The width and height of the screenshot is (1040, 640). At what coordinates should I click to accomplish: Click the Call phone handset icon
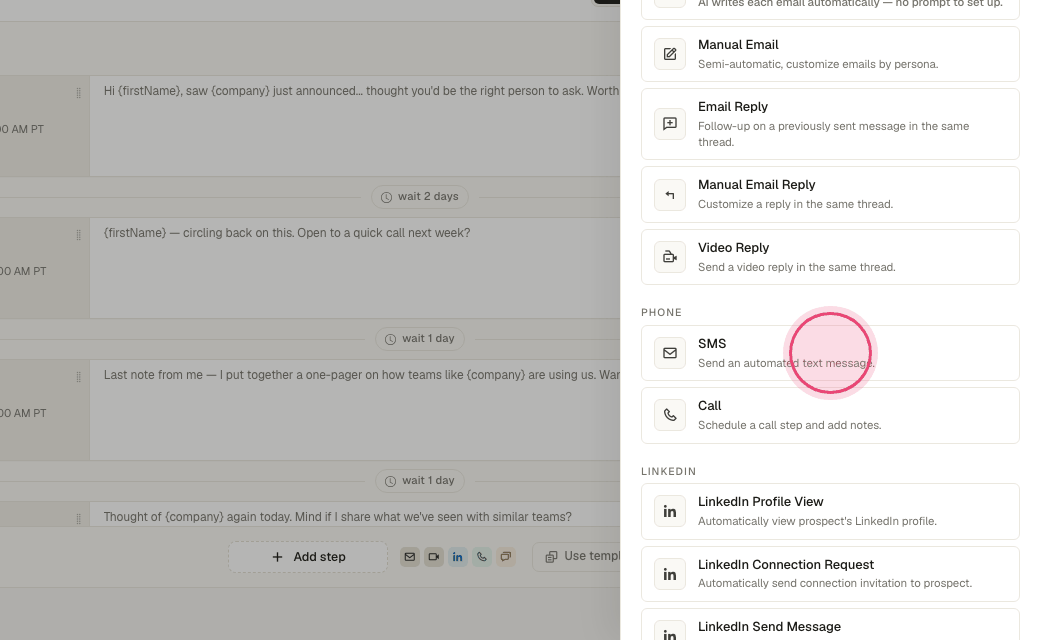pos(670,415)
